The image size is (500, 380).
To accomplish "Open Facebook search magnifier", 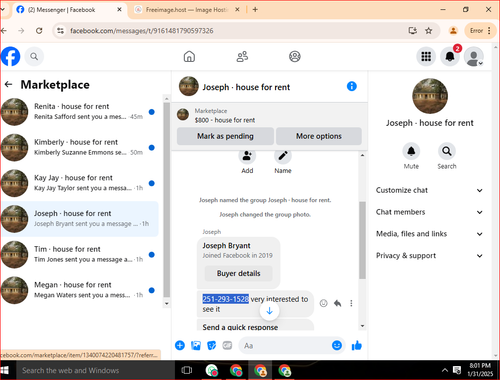I will click(34, 56).
